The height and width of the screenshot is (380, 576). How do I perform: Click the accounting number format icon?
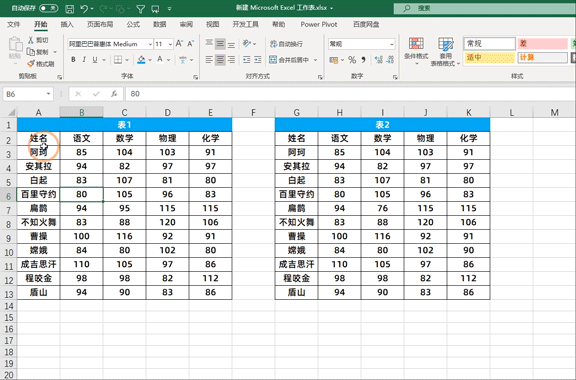pyautogui.click(x=333, y=60)
